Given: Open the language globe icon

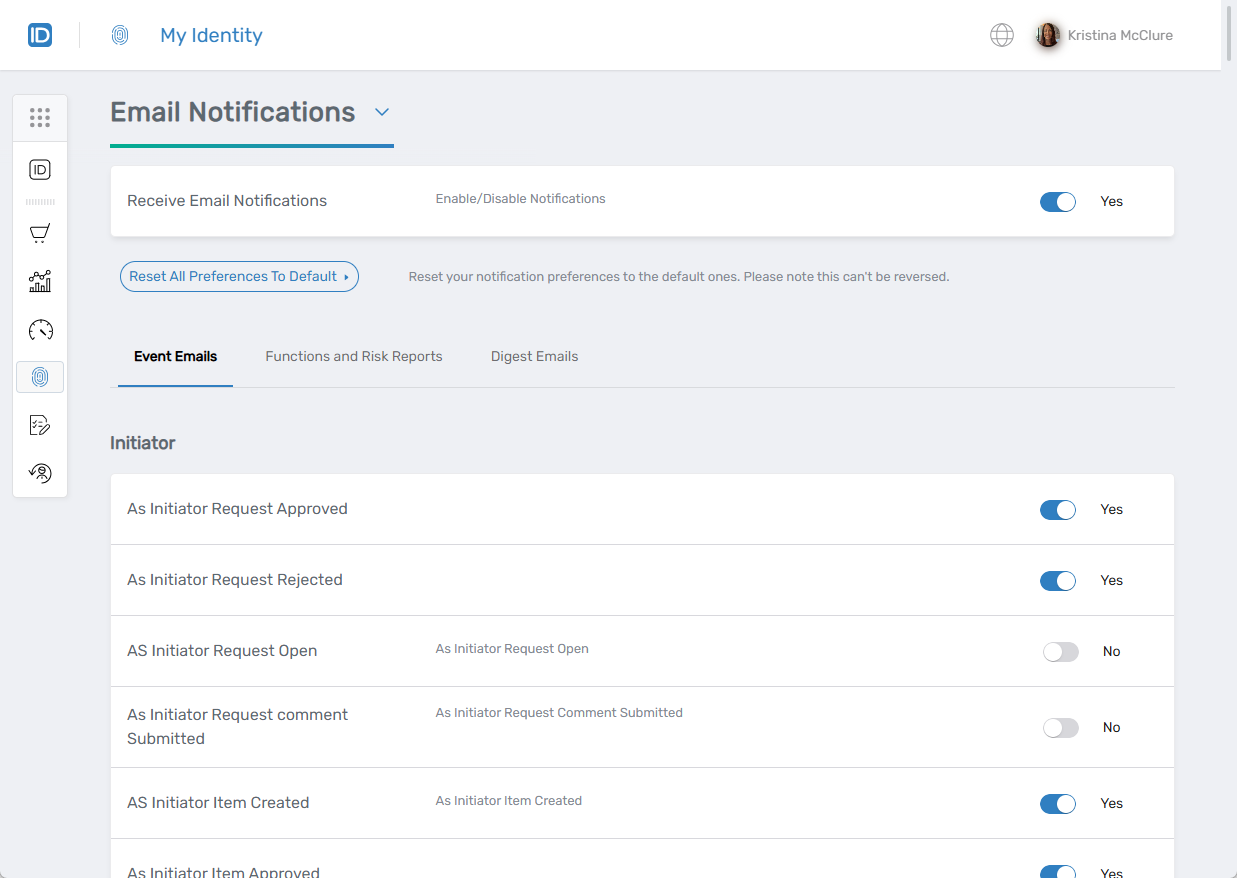Looking at the screenshot, I should [x=1001, y=36].
